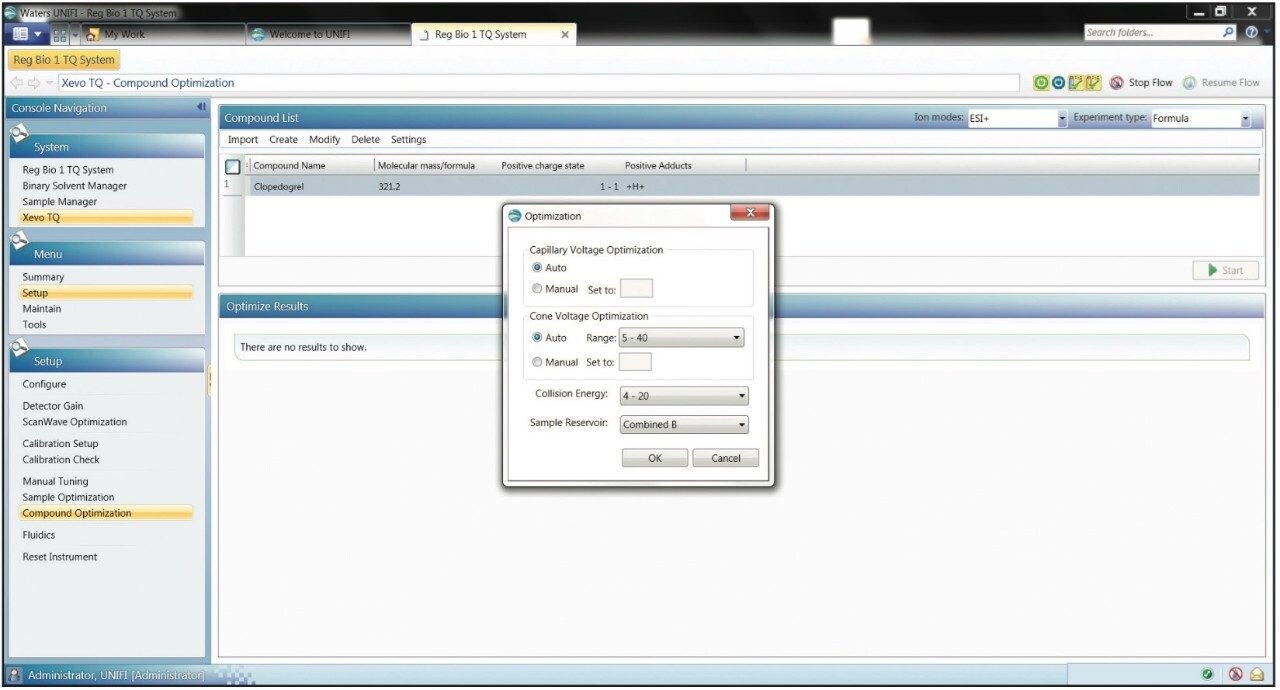Open the Create menu in Compound List
Viewport: 1280px width, 690px height.
coord(283,140)
